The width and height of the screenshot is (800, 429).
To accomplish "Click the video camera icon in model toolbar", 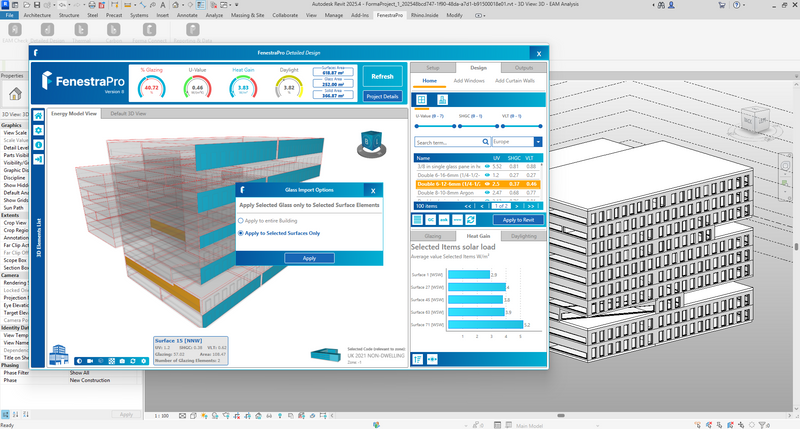I will coord(90,361).
